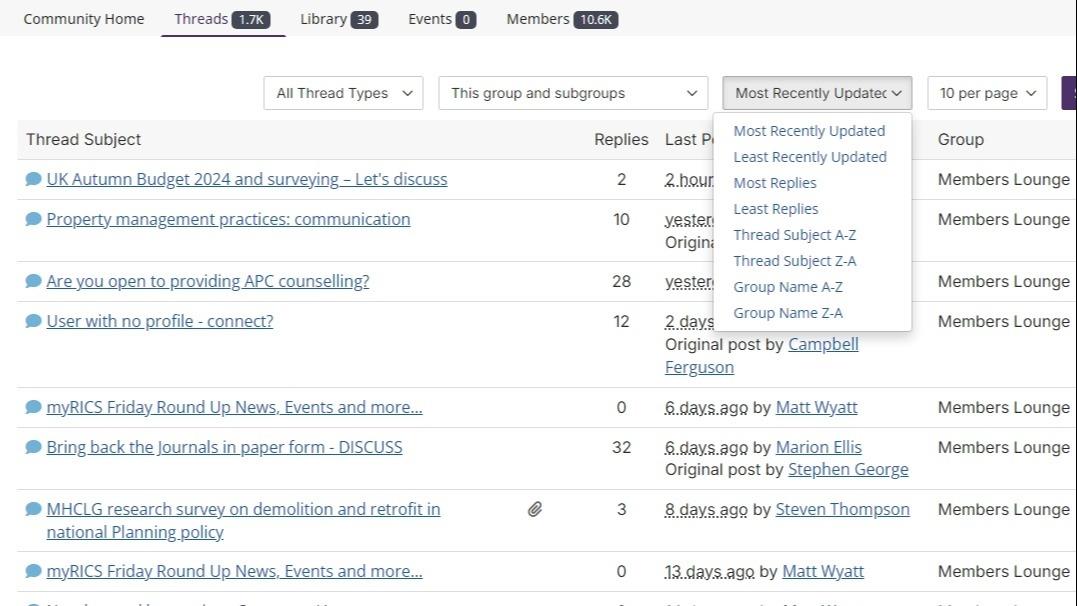Expand This group and subgroups selector

[573, 93]
